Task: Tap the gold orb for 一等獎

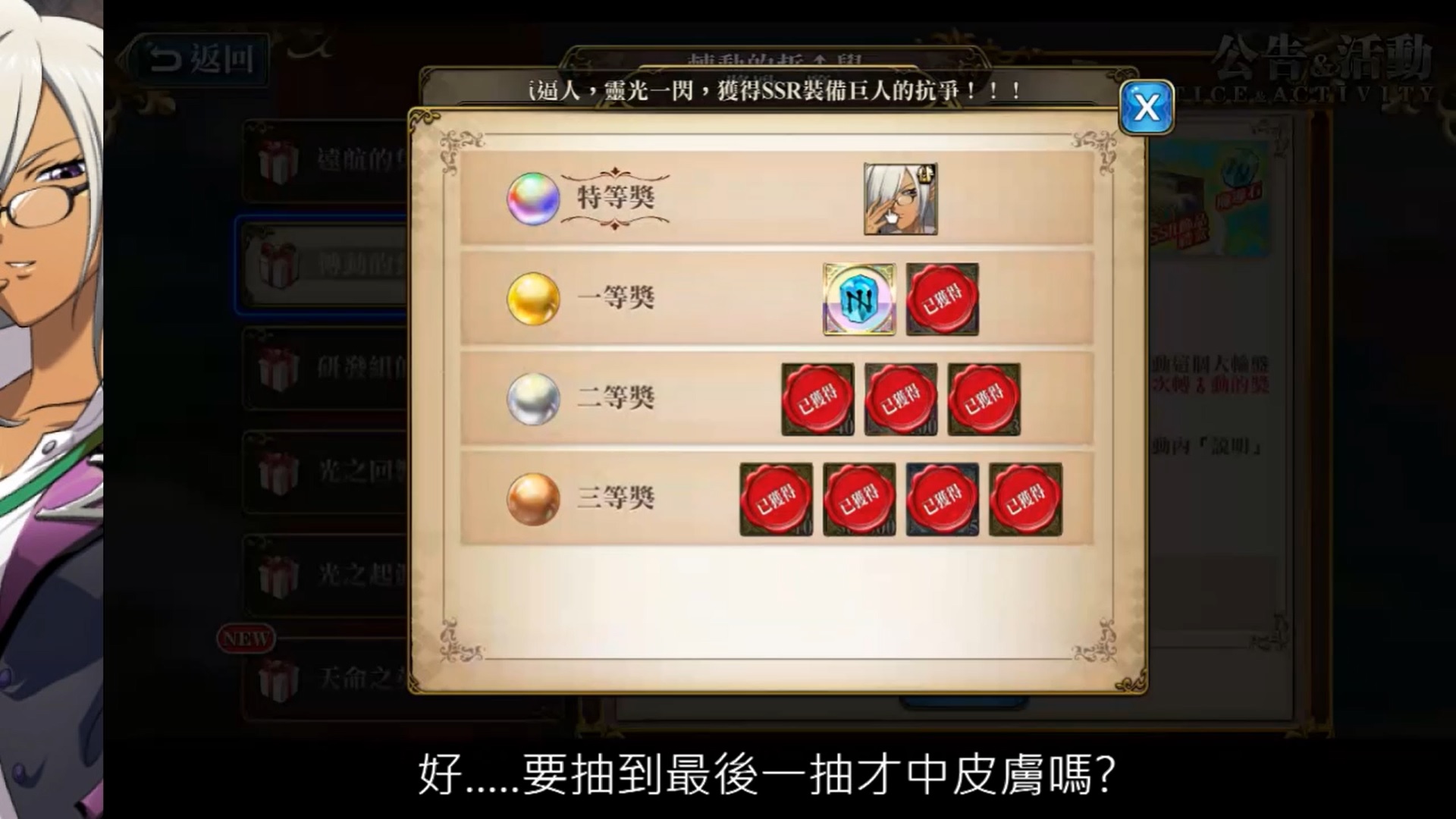Action: 533,299
